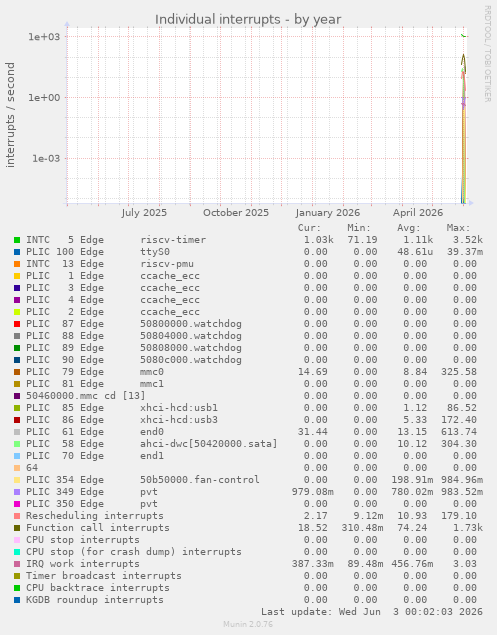Click the RRDTOOL / TOBI OETIKER watermark
The height and width of the screenshot is (635, 497).
pyautogui.click(x=487, y=53)
